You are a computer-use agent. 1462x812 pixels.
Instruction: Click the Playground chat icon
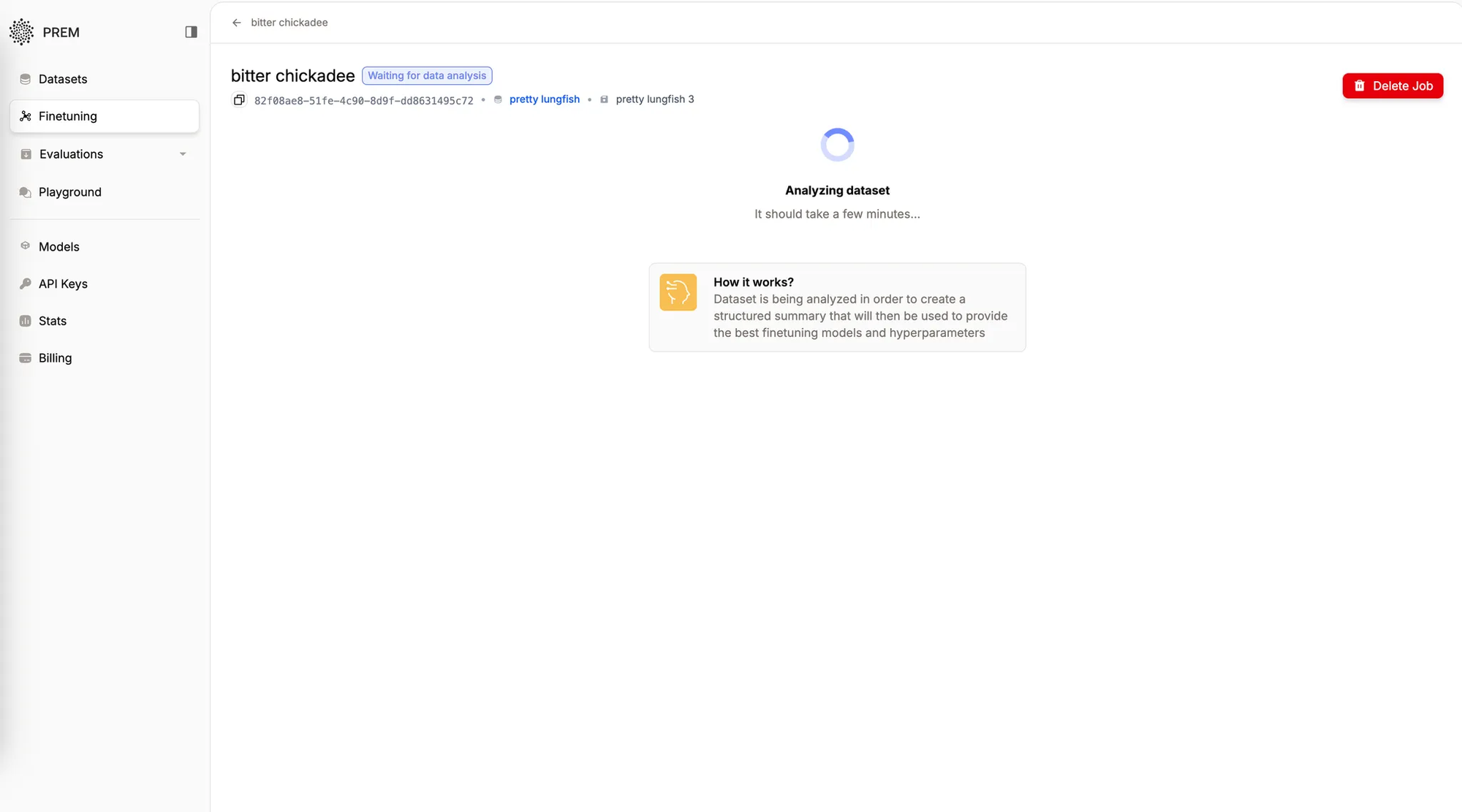(26, 192)
